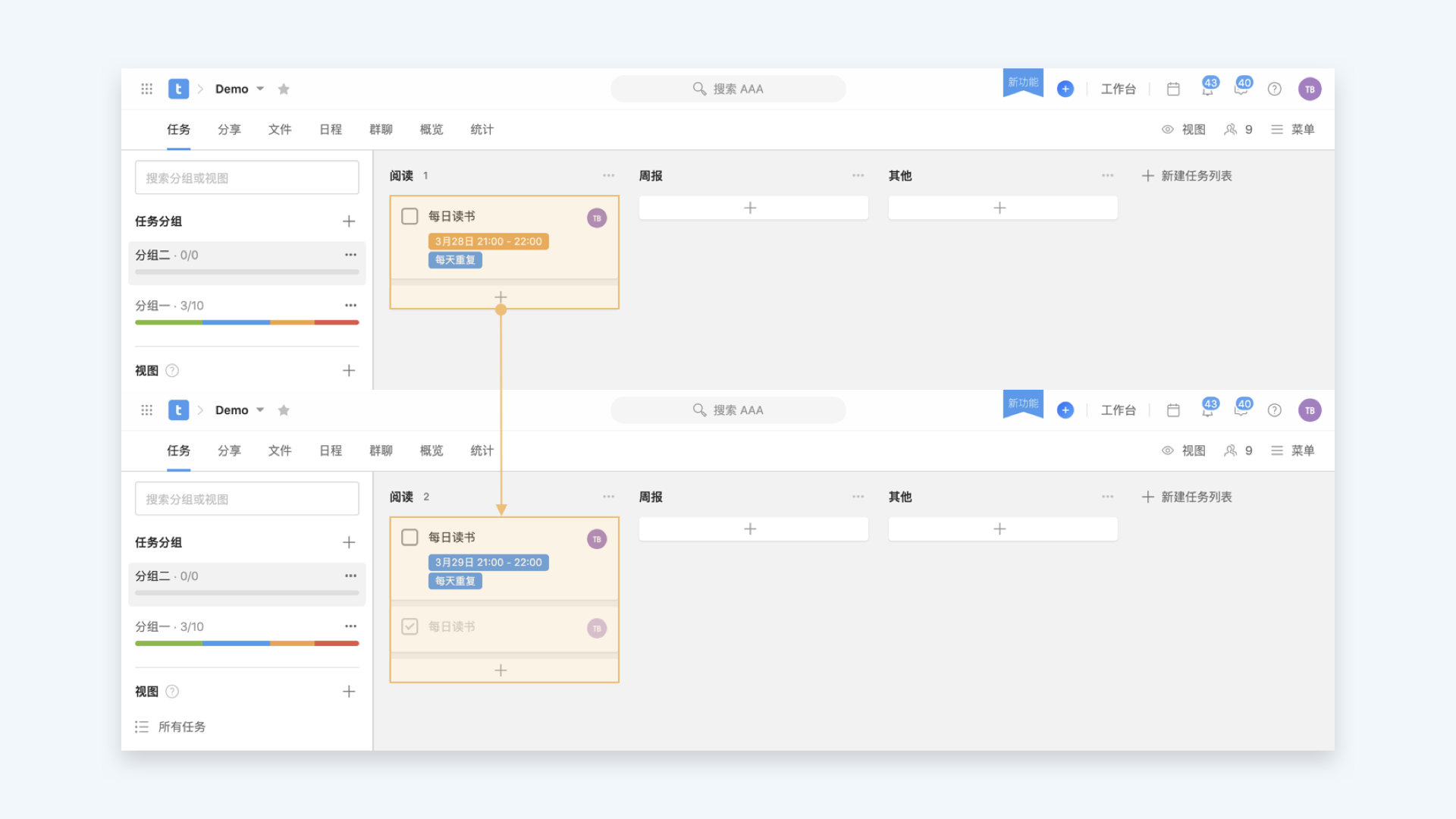Open the app grid launcher icon

click(146, 89)
